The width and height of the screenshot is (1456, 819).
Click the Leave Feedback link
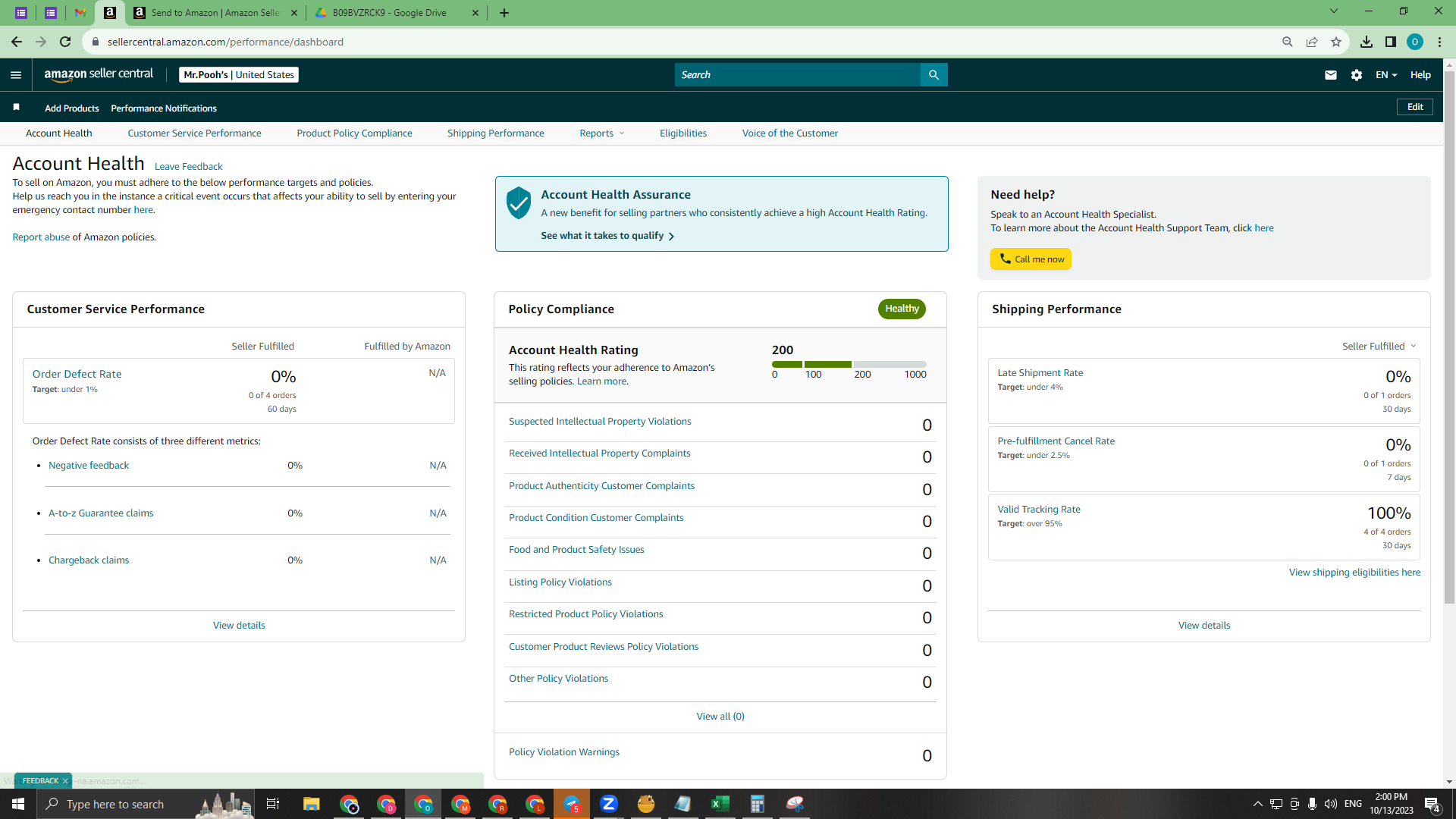click(x=189, y=167)
